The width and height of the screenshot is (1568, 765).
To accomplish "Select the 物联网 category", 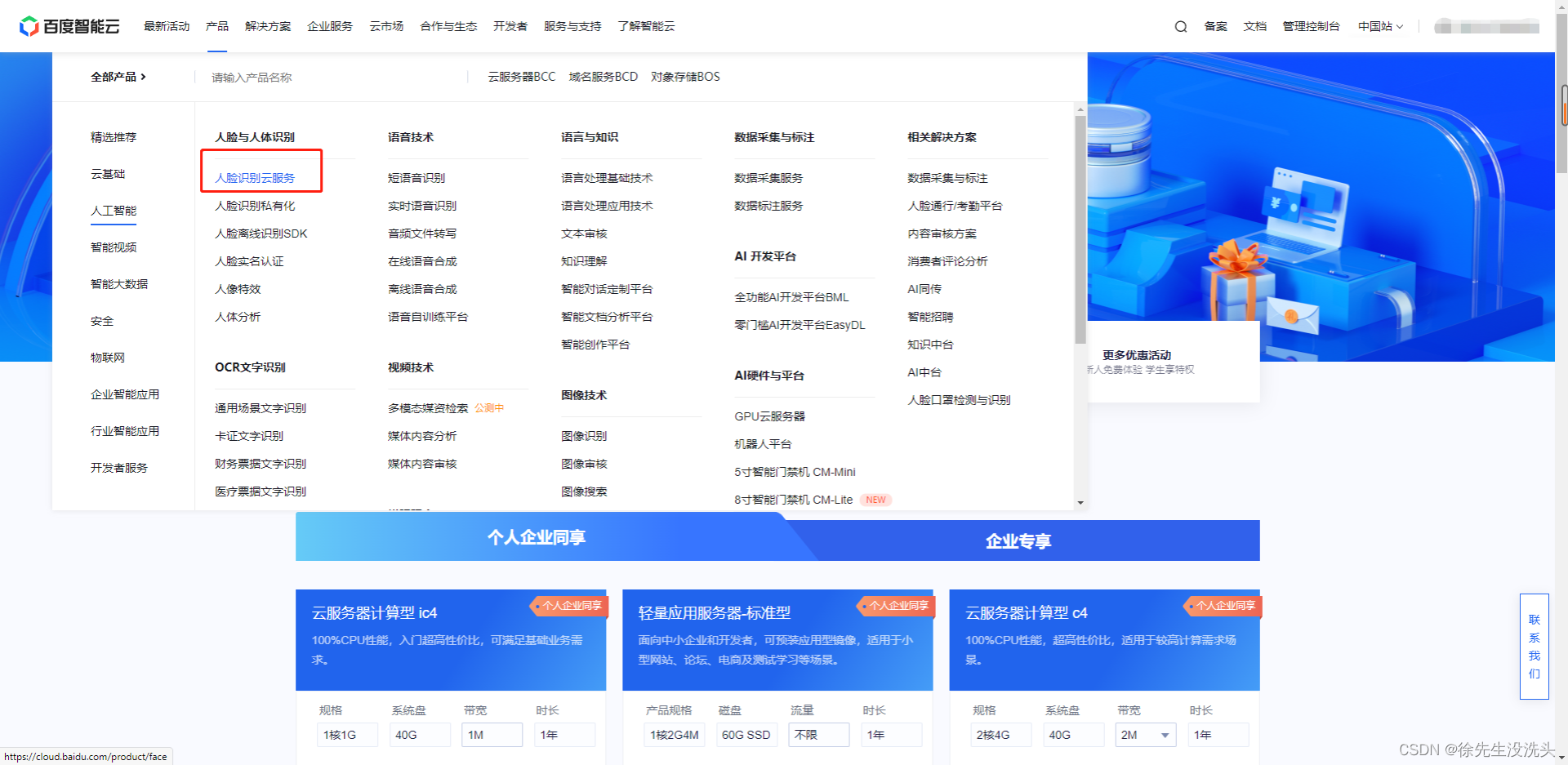I will [108, 358].
